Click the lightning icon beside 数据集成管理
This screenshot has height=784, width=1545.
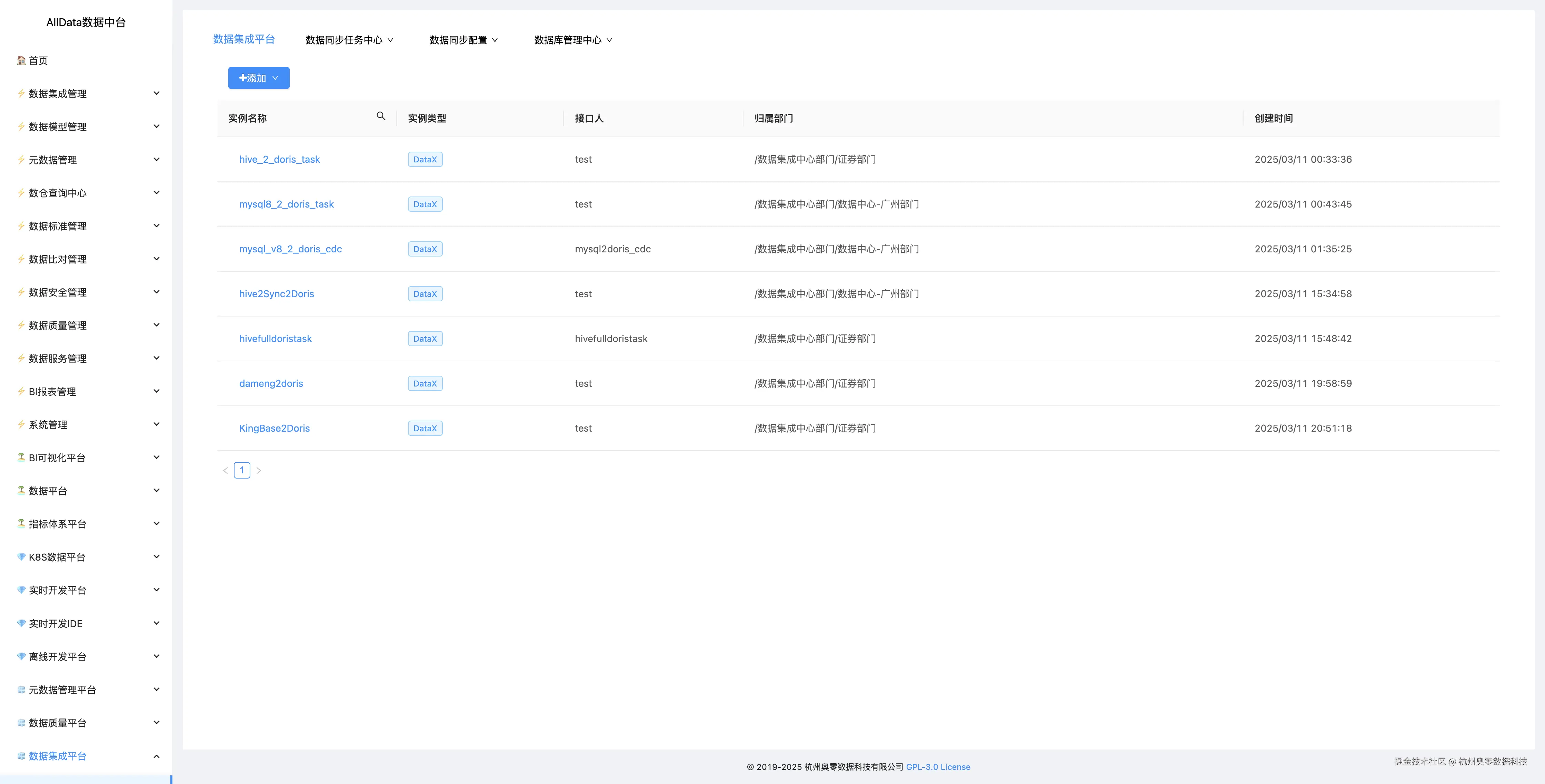pyautogui.click(x=22, y=93)
